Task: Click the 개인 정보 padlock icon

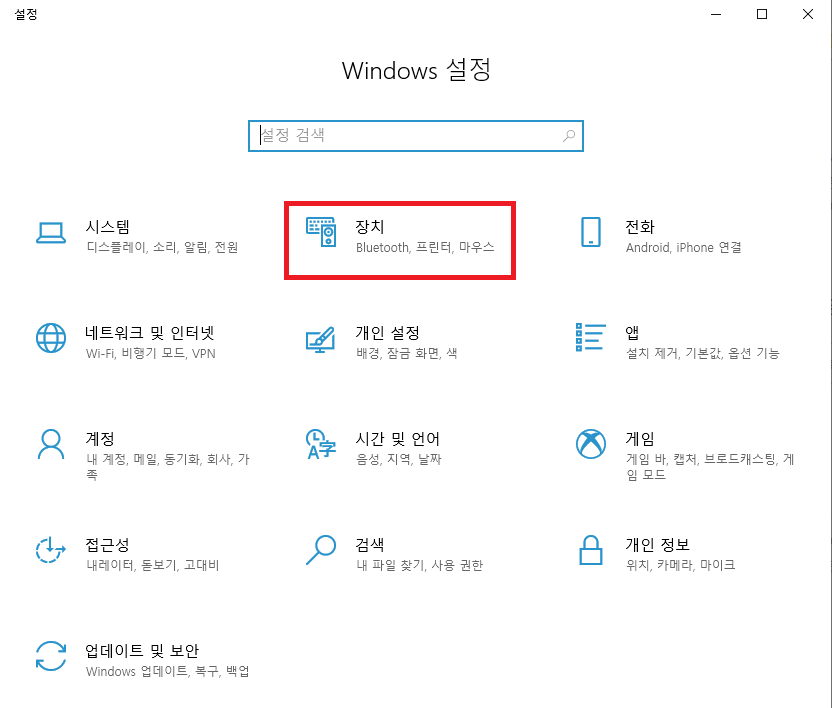Action: (x=591, y=550)
